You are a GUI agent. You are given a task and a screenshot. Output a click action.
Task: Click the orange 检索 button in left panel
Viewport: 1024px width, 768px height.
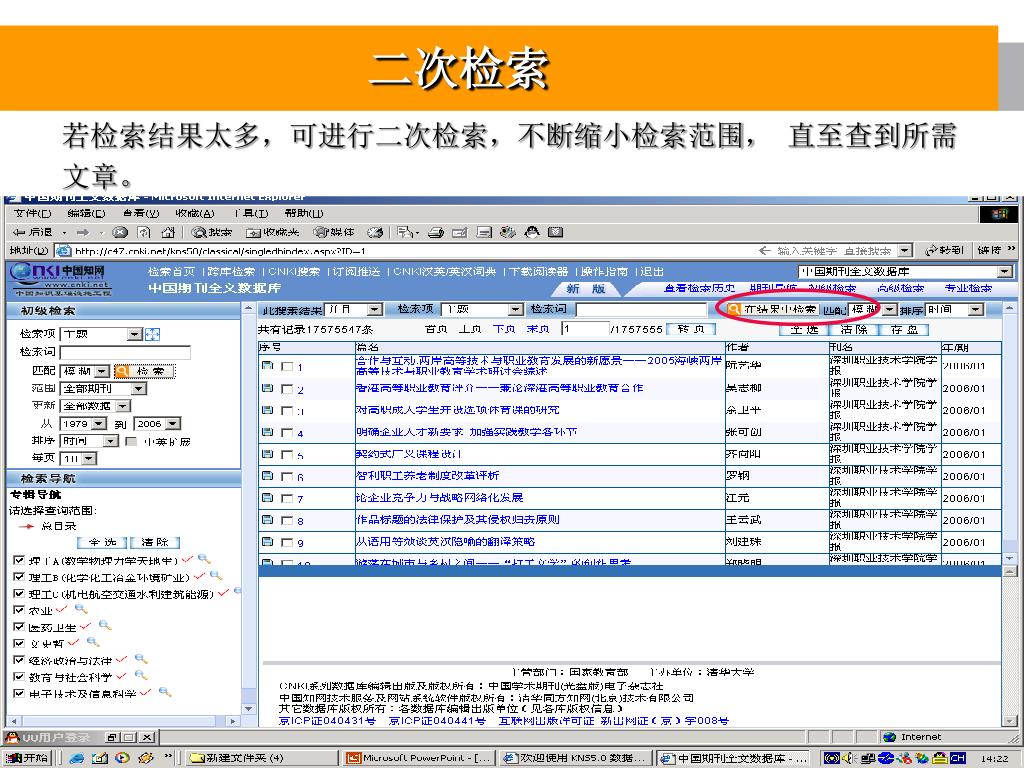(x=144, y=371)
